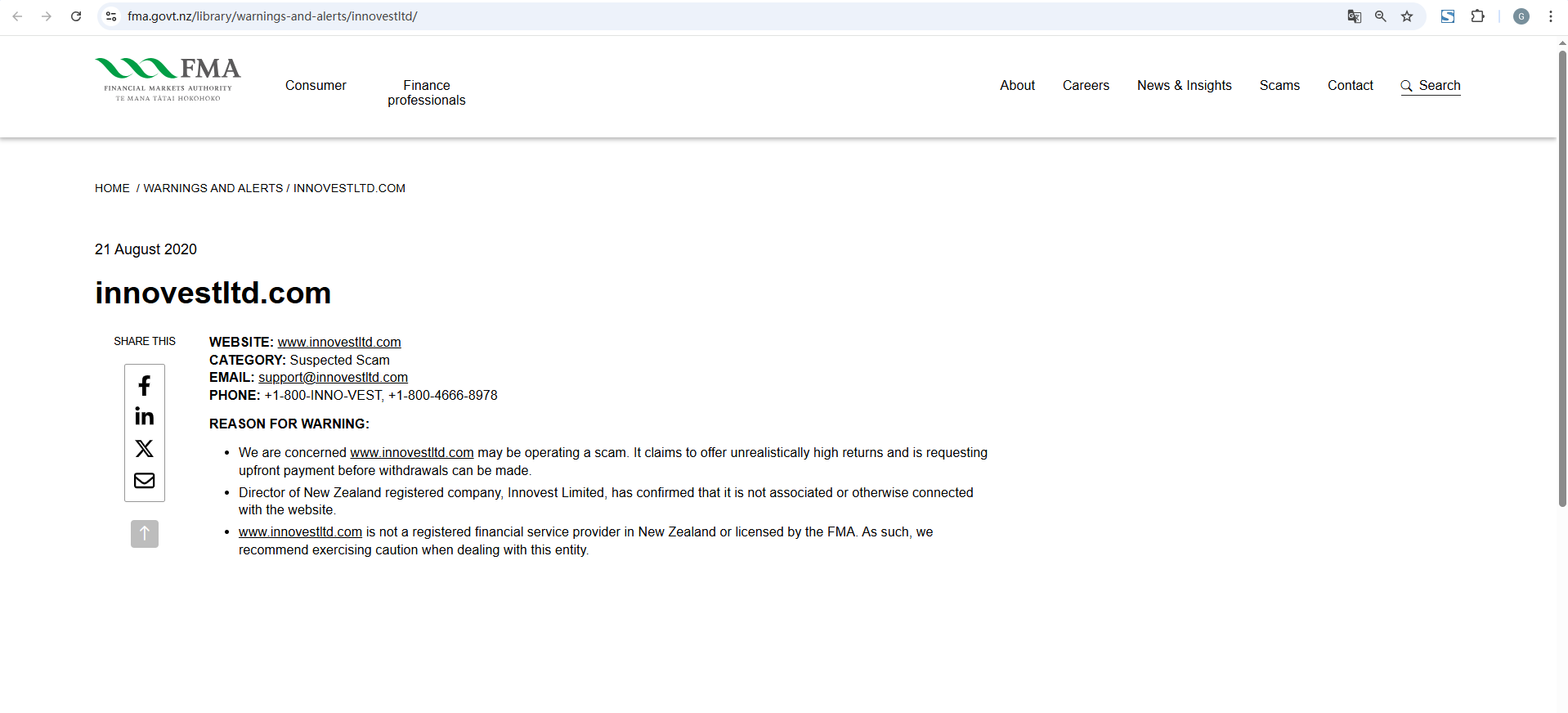The width and height of the screenshot is (1568, 713).
Task: Share this page on Facebook
Action: tap(145, 385)
